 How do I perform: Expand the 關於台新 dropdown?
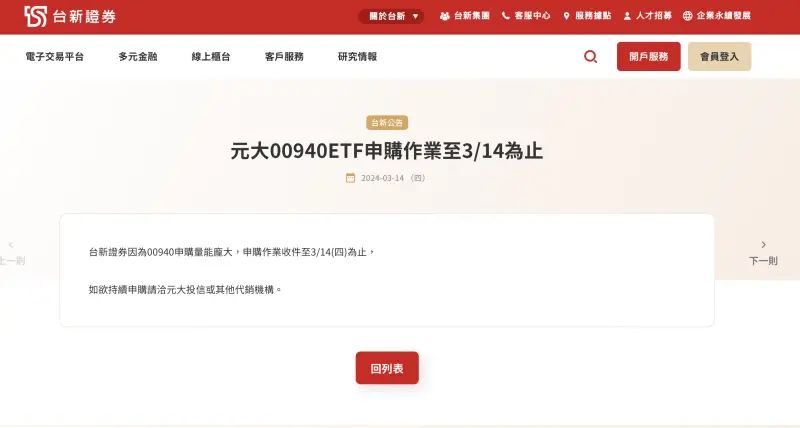[391, 16]
